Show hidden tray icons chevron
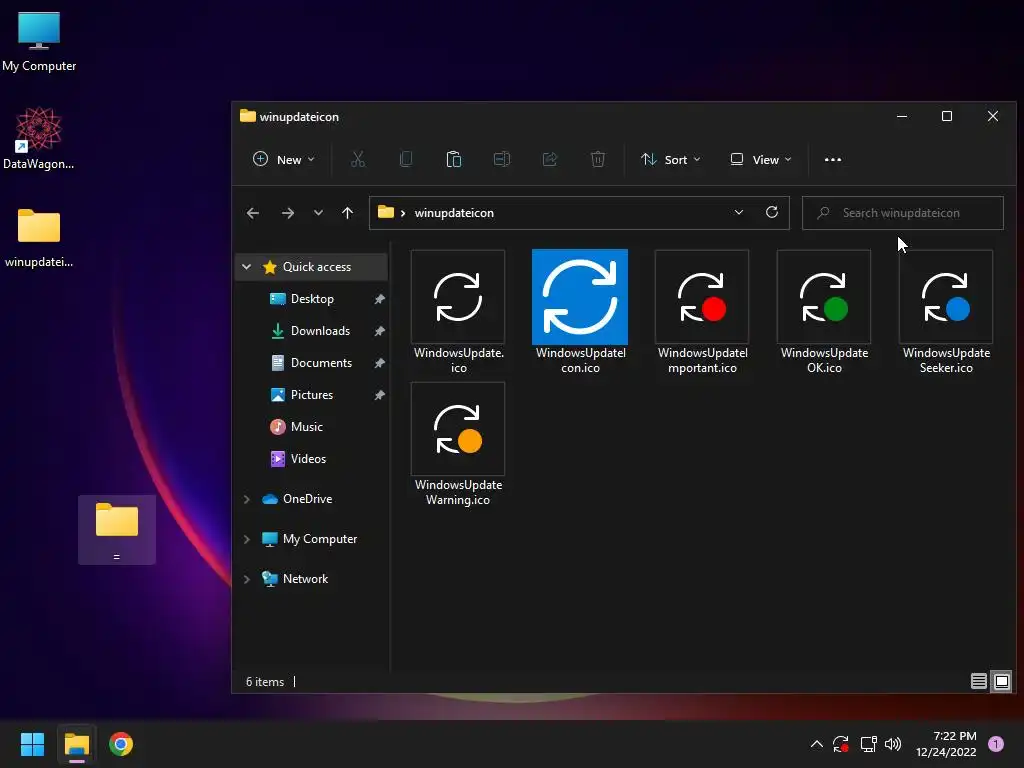The height and width of the screenshot is (768, 1024). point(816,744)
